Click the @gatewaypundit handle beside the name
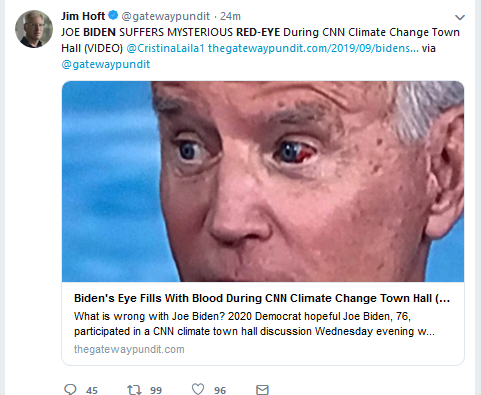The width and height of the screenshot is (481, 395). 166,16
